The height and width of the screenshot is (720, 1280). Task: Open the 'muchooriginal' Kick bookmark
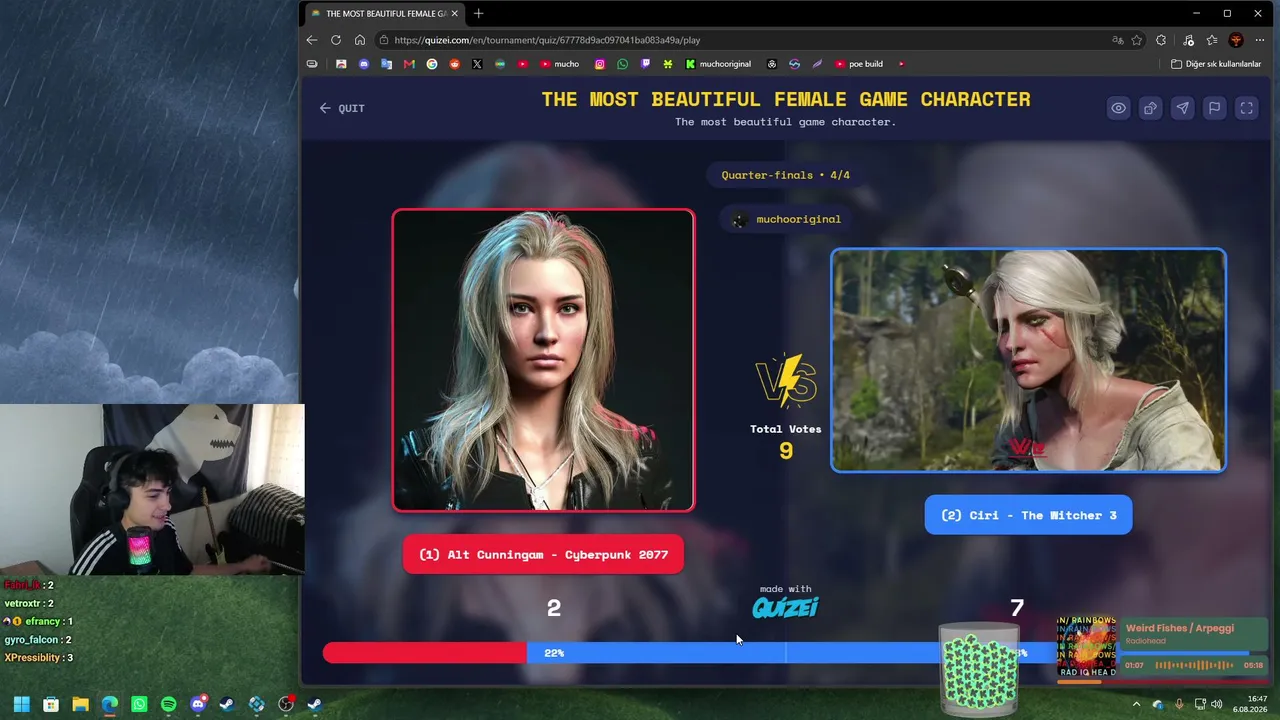tap(718, 64)
